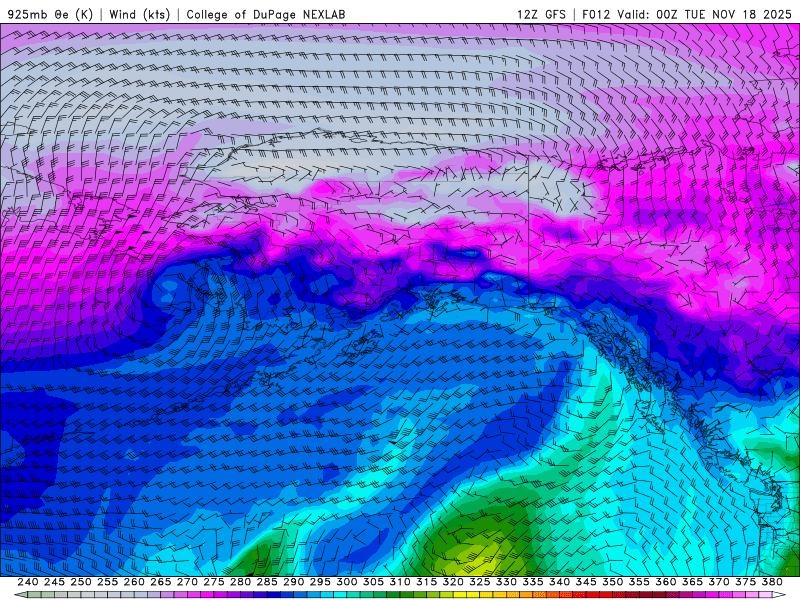Click the right arrow end of the color bar
The image size is (800, 600).
tap(779, 595)
